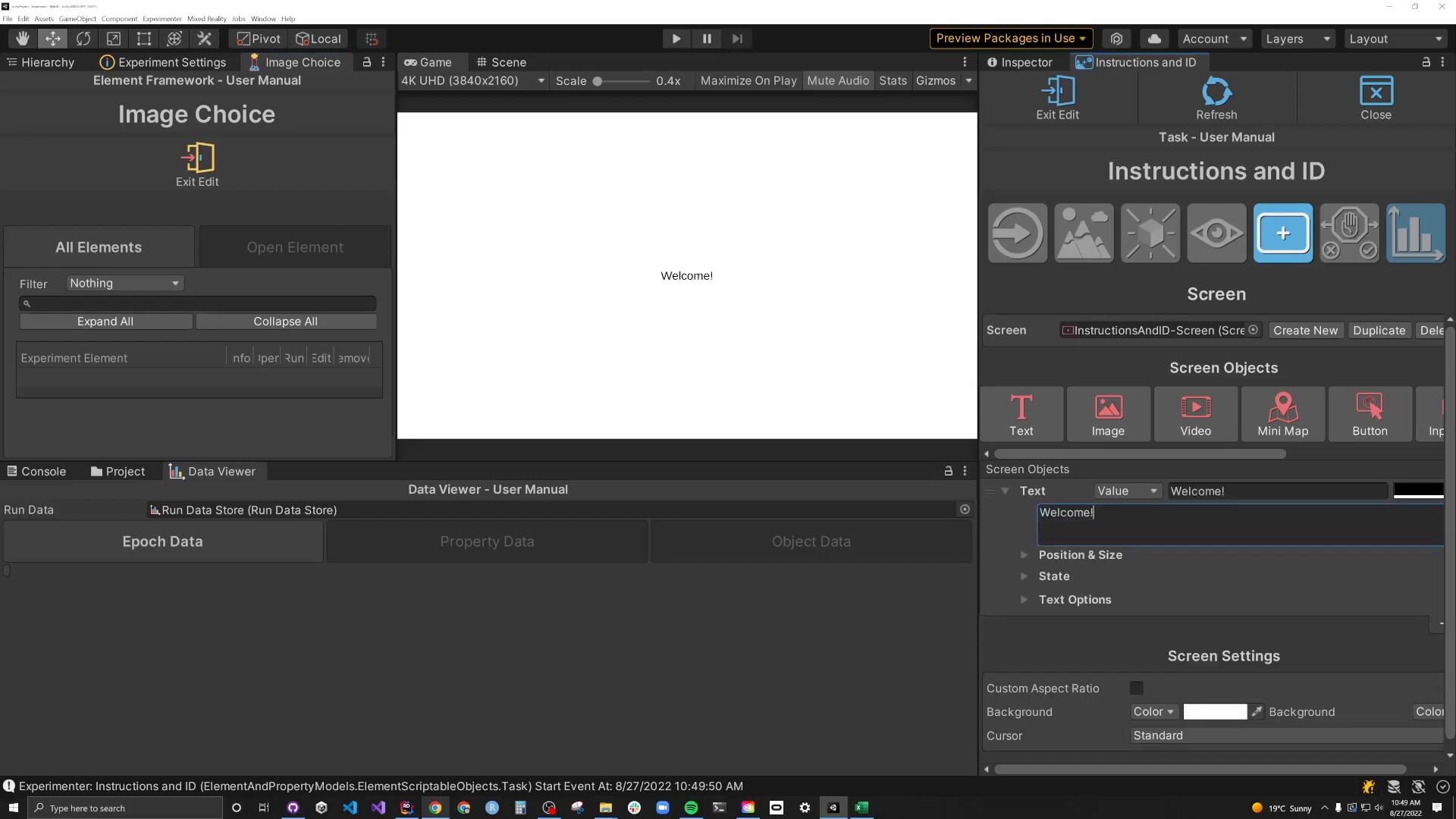Click the eye icon task section

coord(1216,233)
